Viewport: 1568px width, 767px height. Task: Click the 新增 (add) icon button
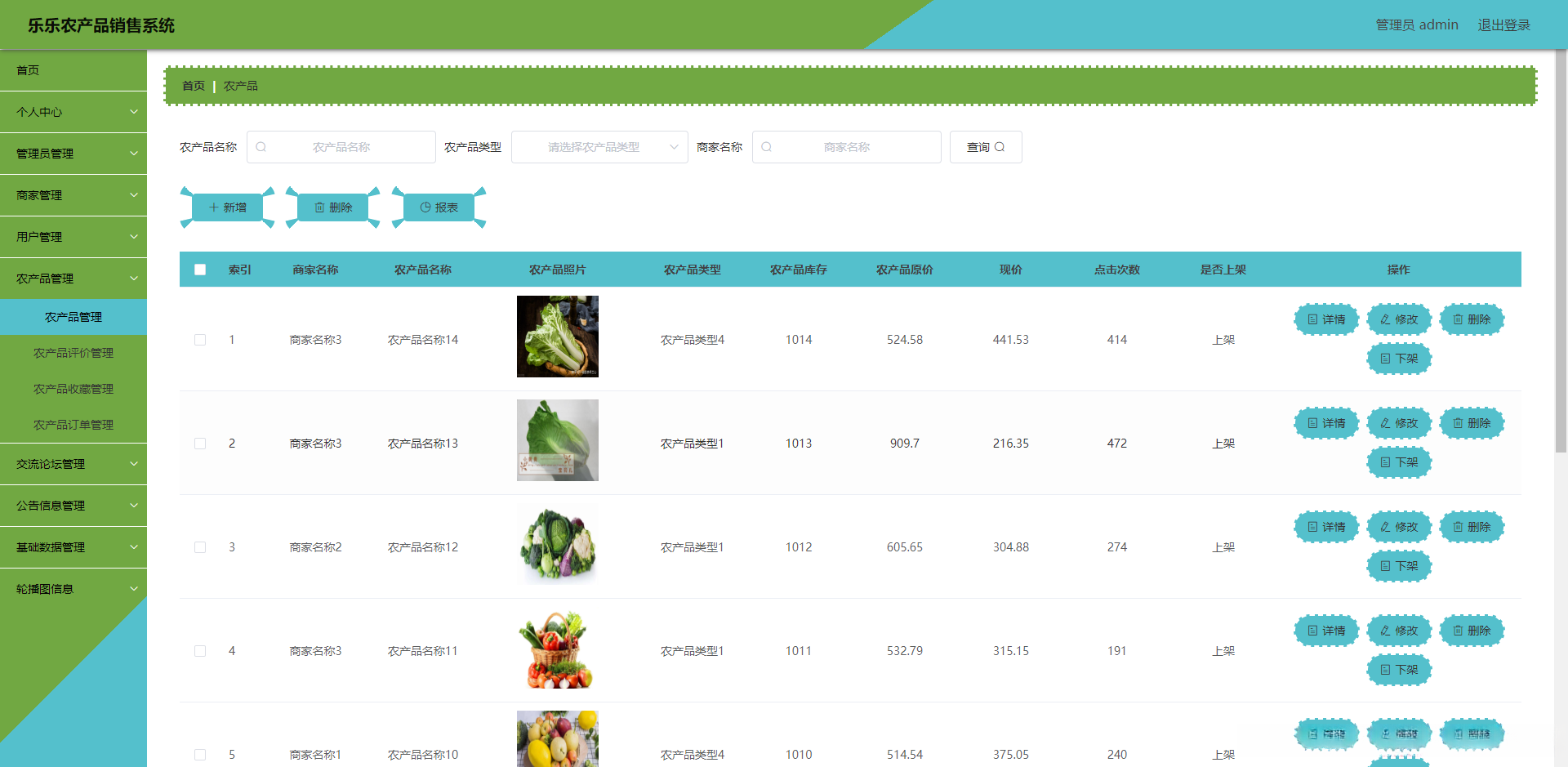click(229, 207)
